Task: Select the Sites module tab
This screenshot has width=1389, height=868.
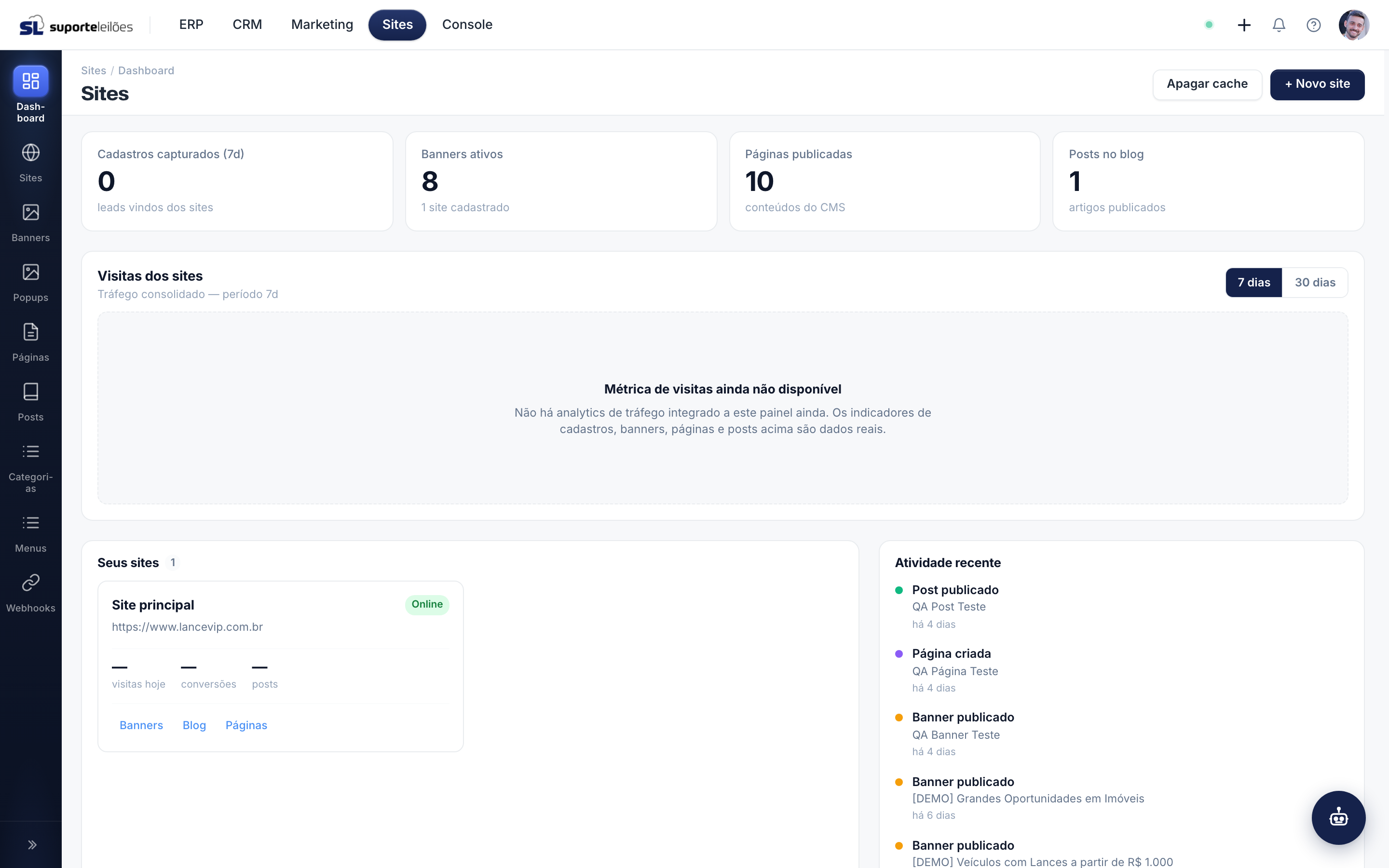Action: (397, 25)
